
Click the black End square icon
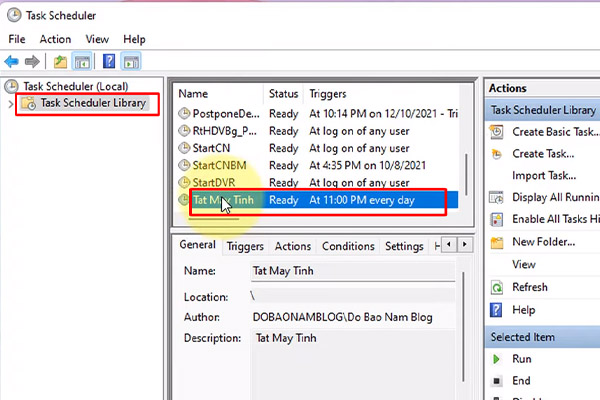click(x=496, y=381)
